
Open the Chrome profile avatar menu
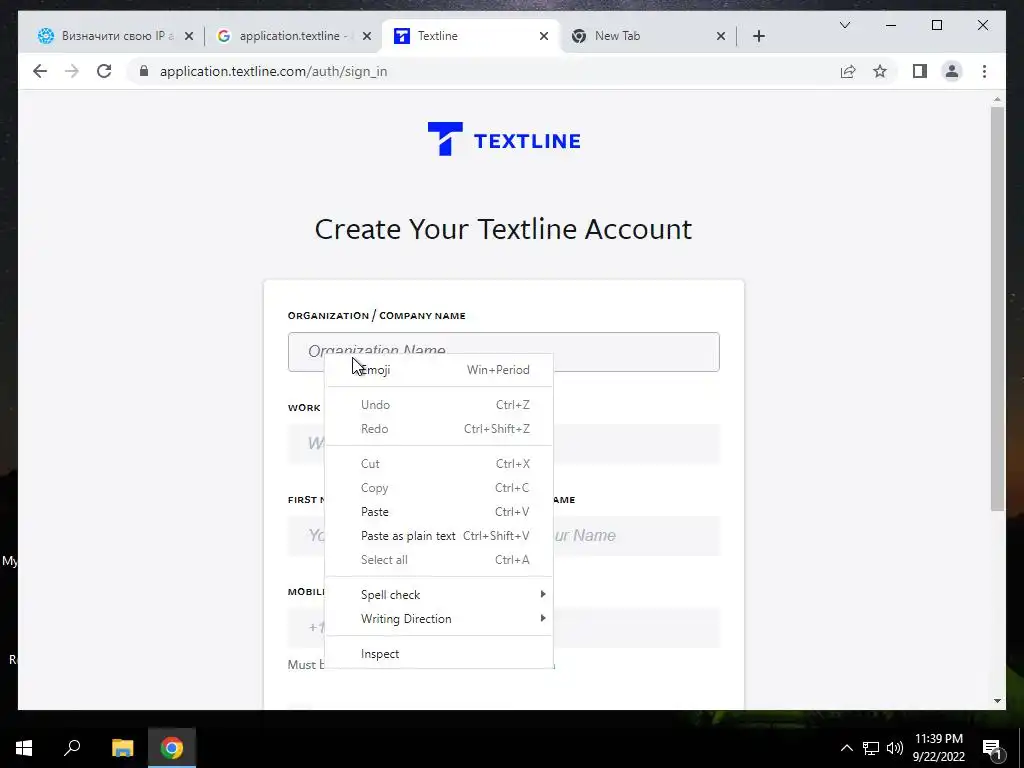(952, 71)
